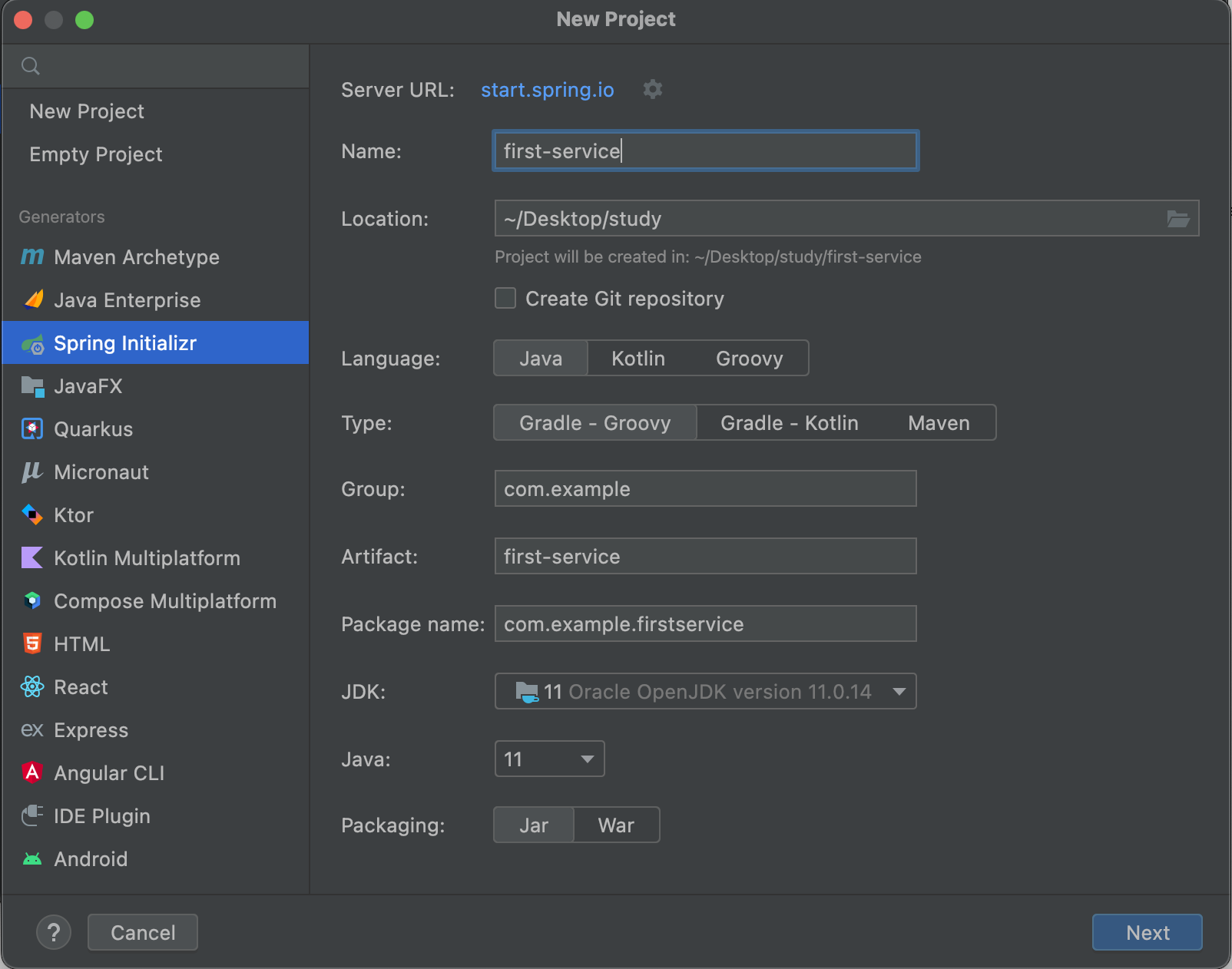The image size is (1232, 969).
Task: Click the Group input field
Action: point(706,488)
